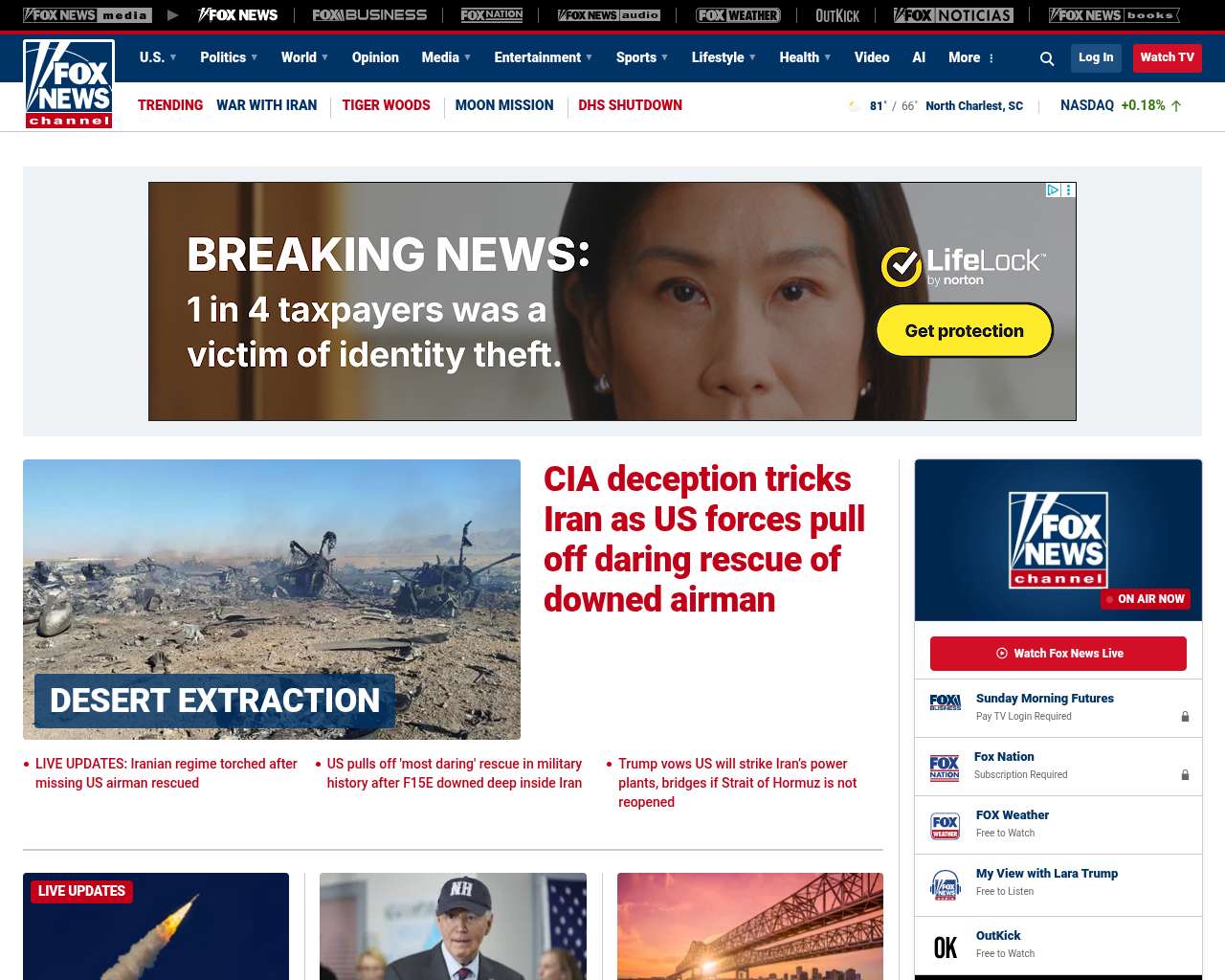Click the FOX Weather icon in sidebar list
Viewport: 1225px width, 980px height.
click(x=946, y=826)
